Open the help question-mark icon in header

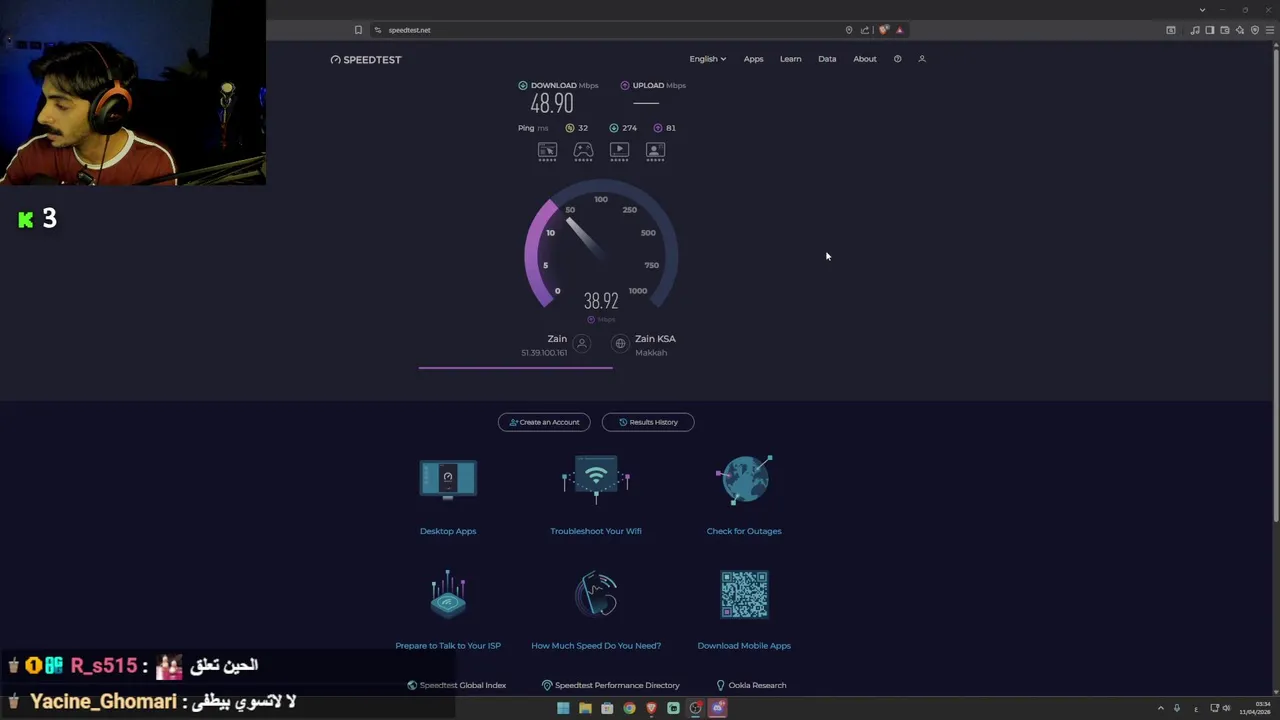point(897,59)
